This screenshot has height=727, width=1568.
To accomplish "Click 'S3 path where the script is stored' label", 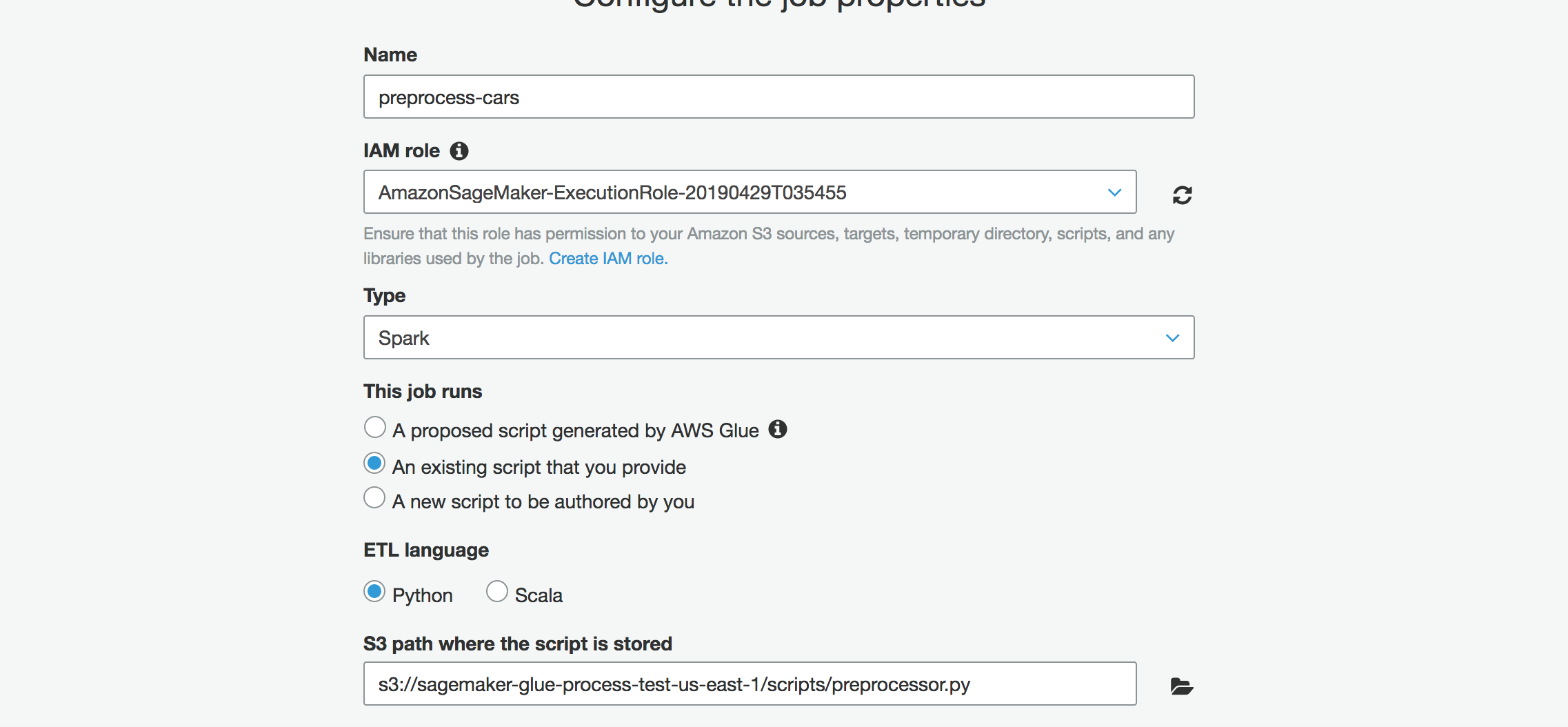I will coord(517,644).
